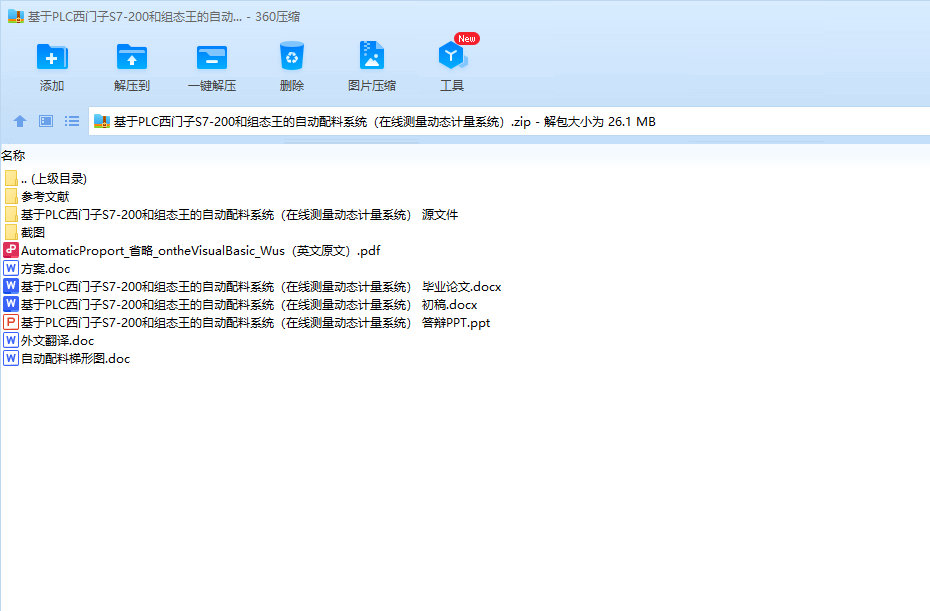Open the 工具 (Tools) icon

pyautogui.click(x=452, y=56)
